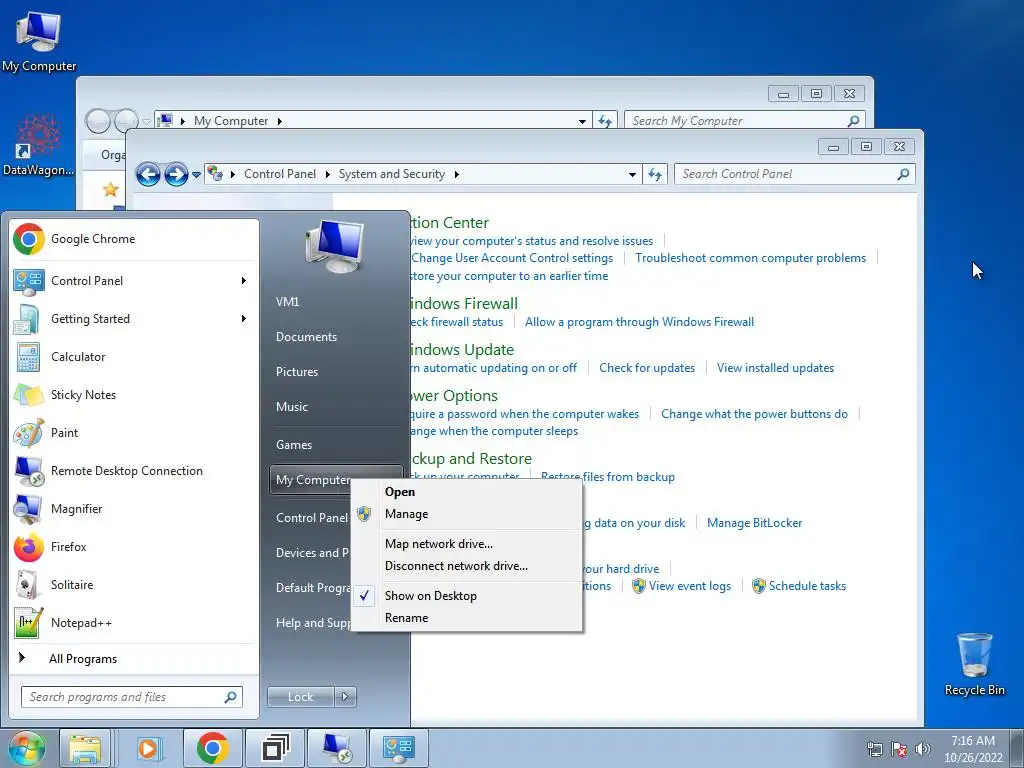
Task: Open recent pages dropdown in Control Panel
Action: tap(196, 175)
